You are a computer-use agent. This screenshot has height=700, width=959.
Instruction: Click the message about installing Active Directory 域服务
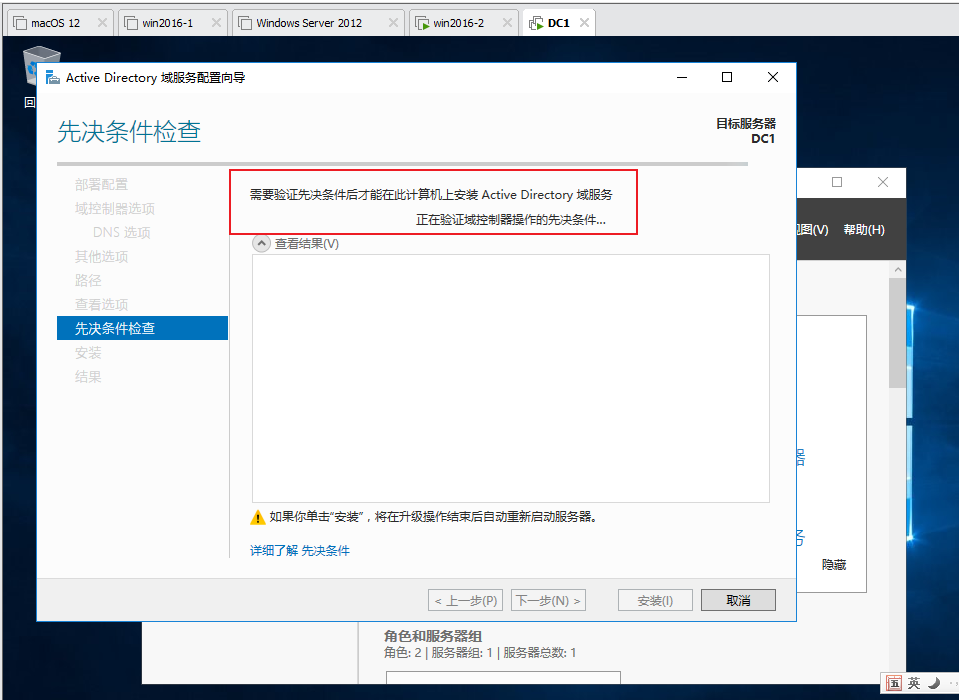point(431,195)
